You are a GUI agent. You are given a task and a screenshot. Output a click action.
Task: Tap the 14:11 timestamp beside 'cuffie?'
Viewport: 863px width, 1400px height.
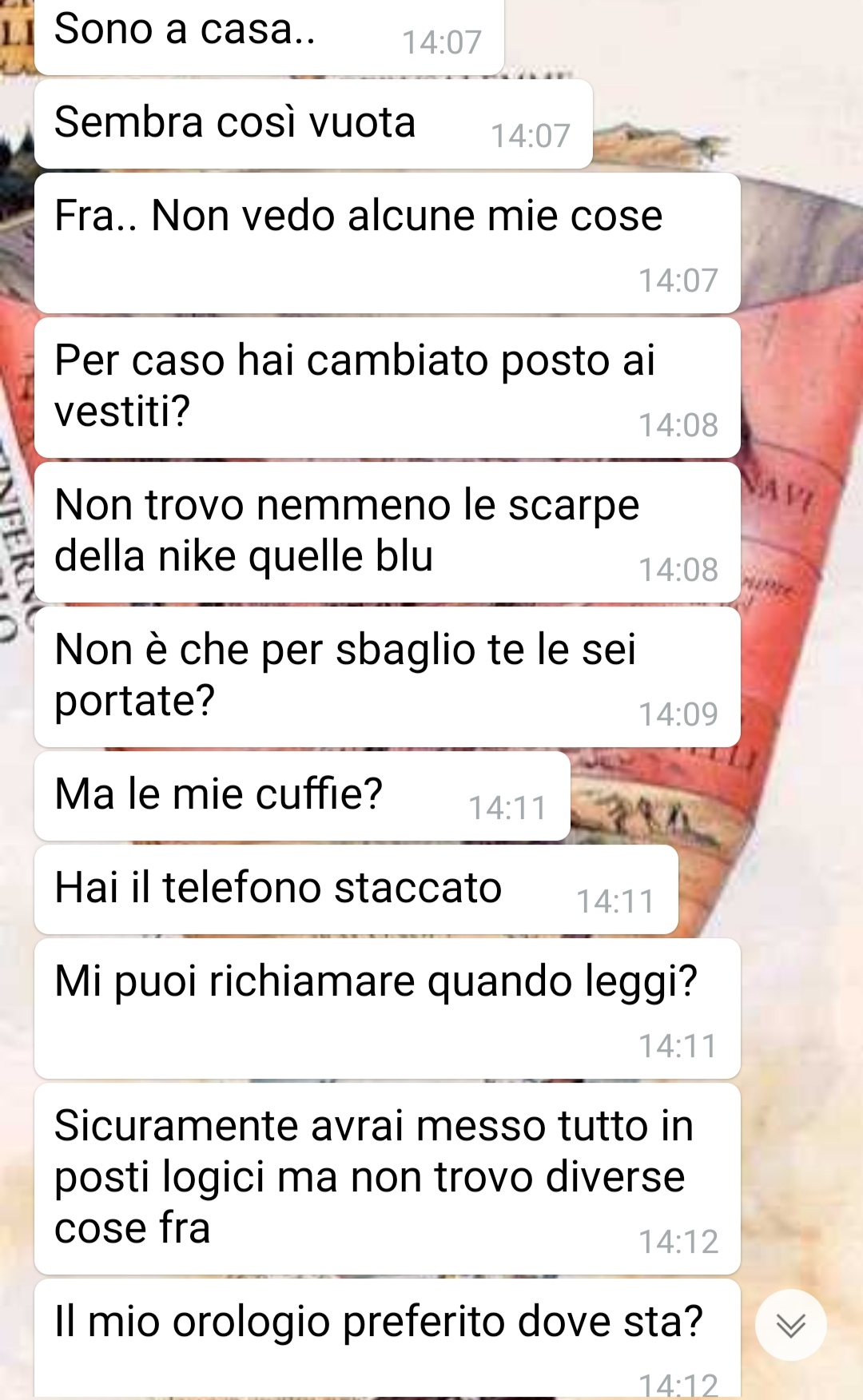pos(507,808)
